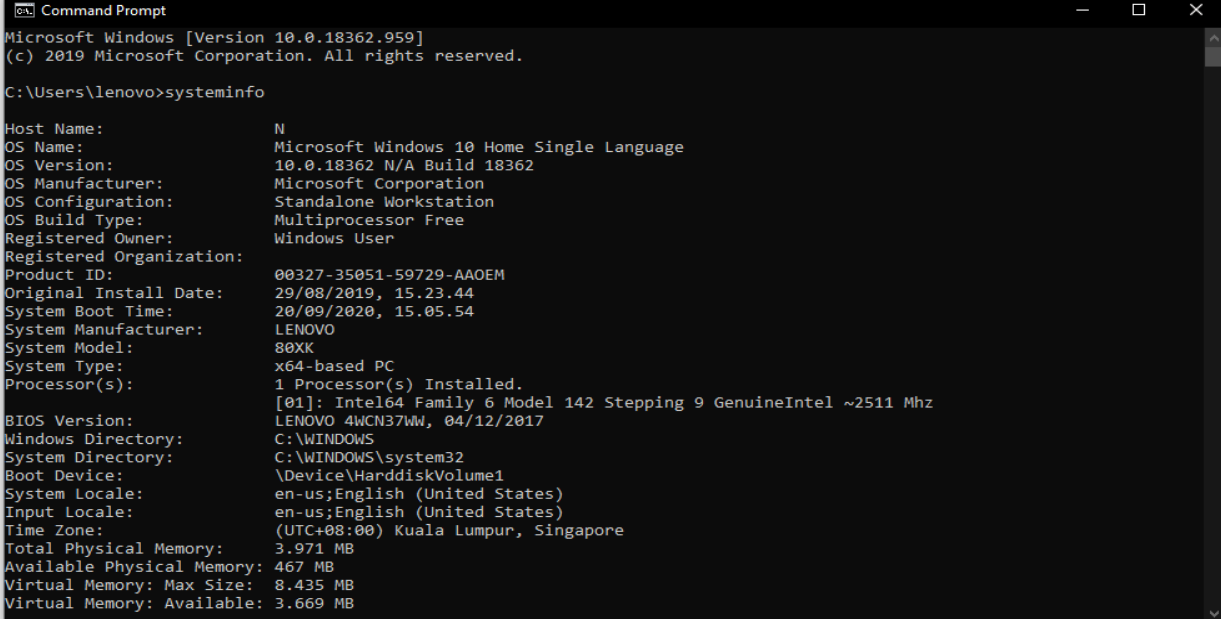
Task: Click the scrollbar up arrow
Action: point(1212,35)
